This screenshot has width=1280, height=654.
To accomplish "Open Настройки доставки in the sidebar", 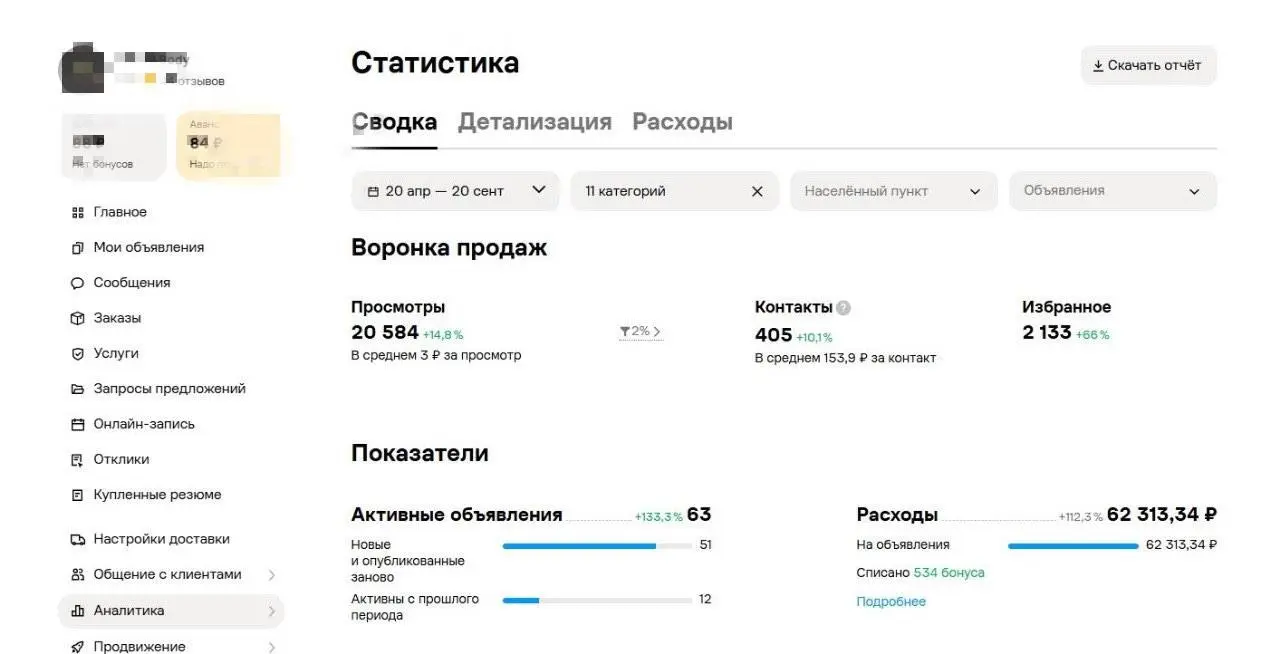I will pyautogui.click(x=162, y=539).
